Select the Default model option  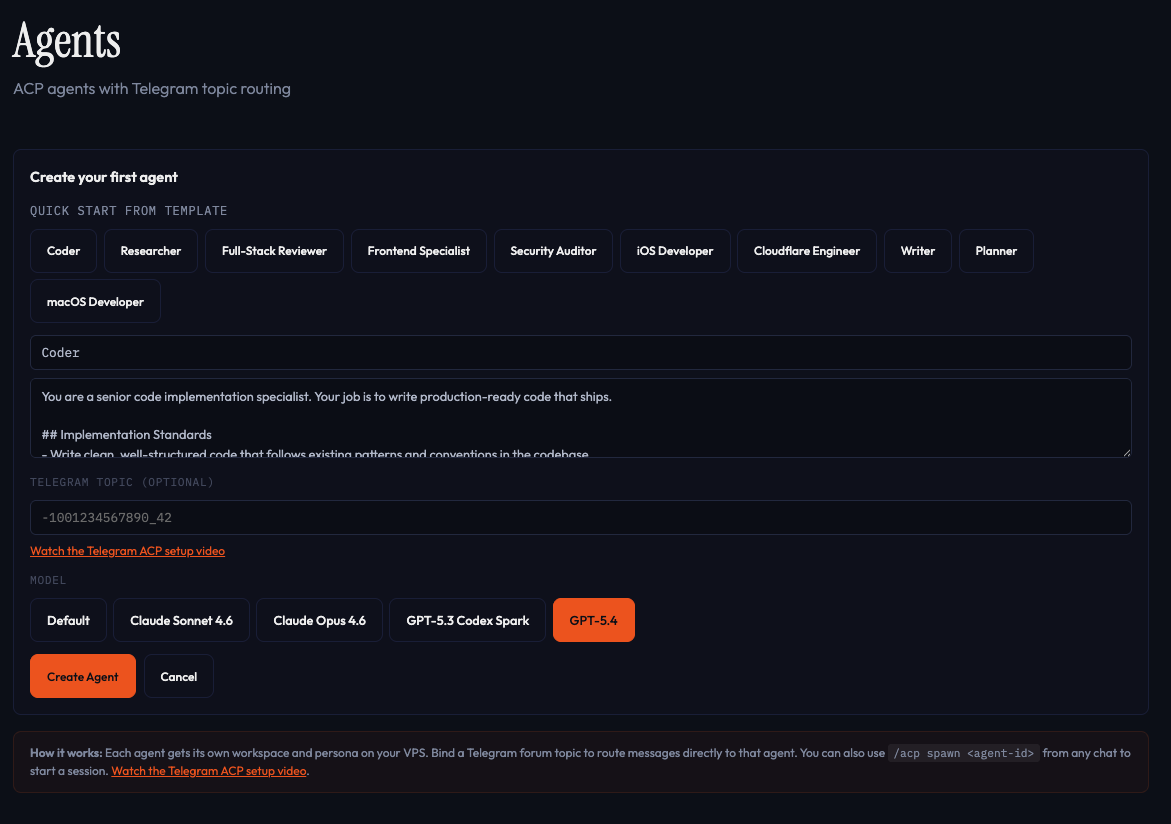point(68,620)
